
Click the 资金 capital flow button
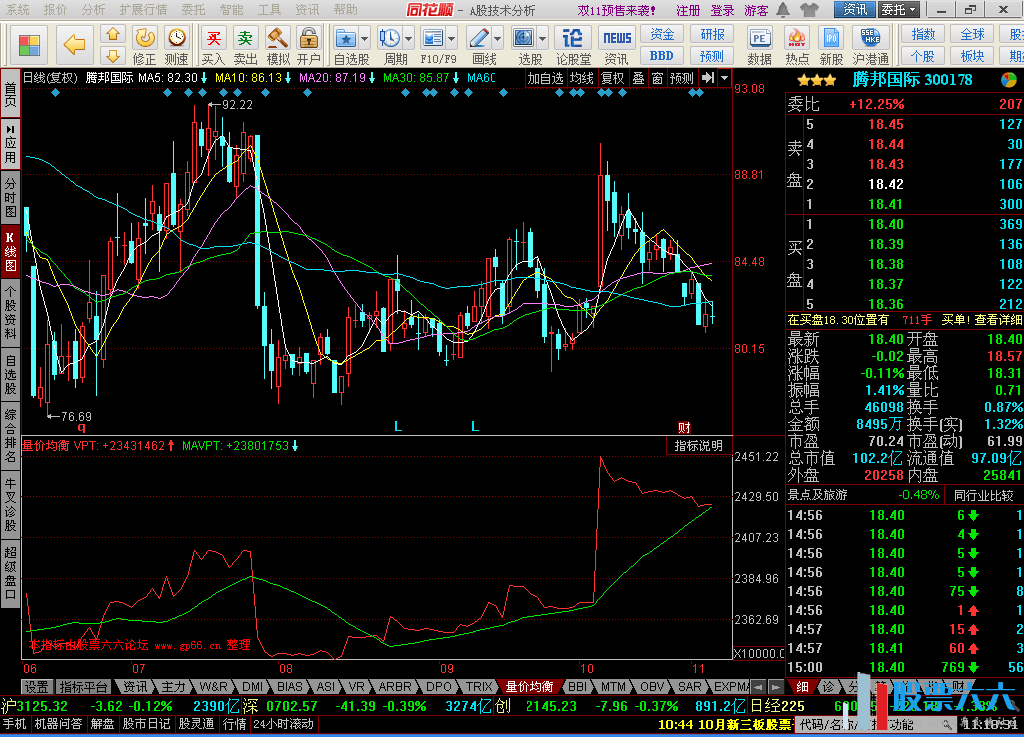pyautogui.click(x=662, y=35)
